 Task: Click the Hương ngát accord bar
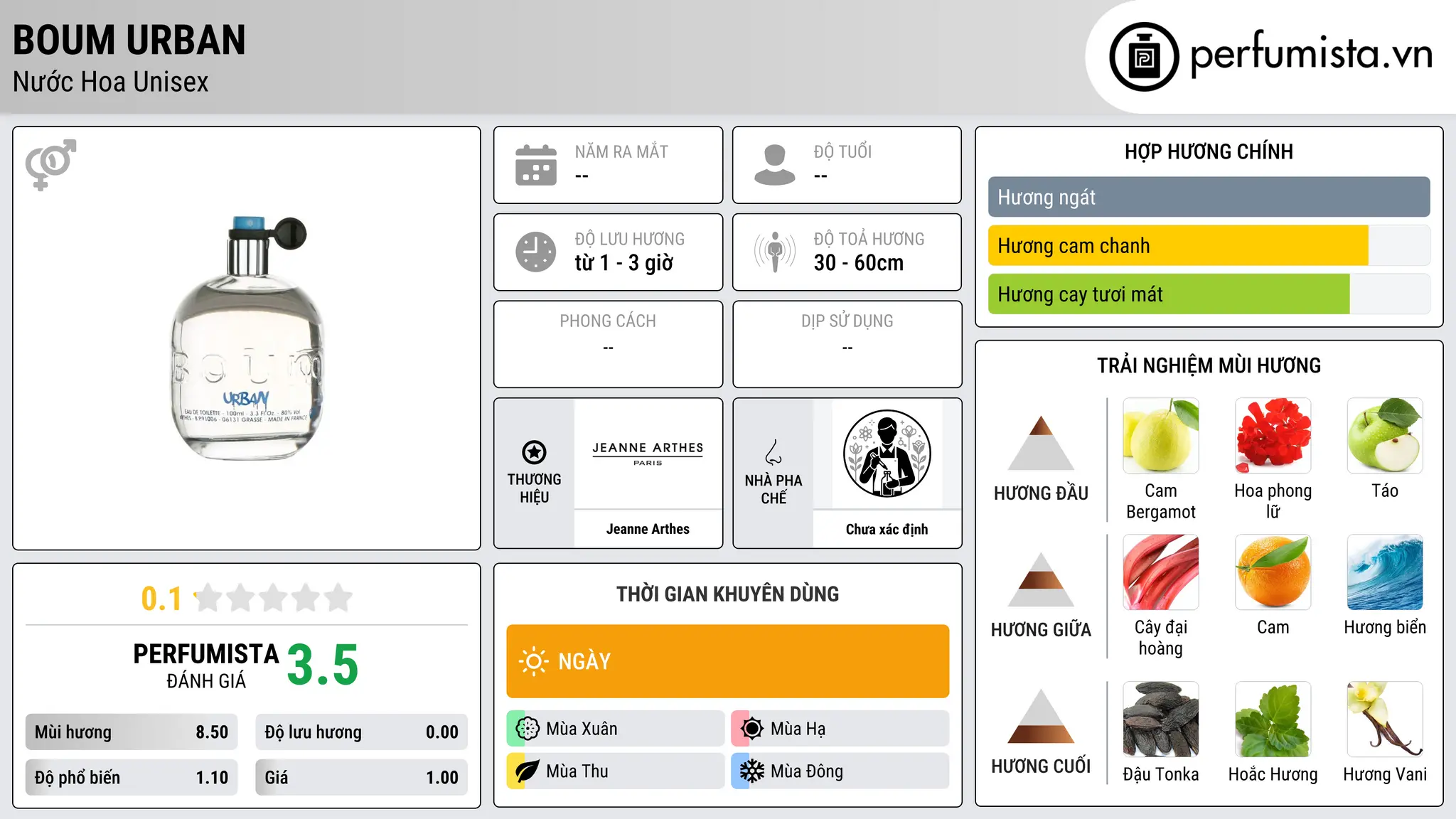[1209, 197]
